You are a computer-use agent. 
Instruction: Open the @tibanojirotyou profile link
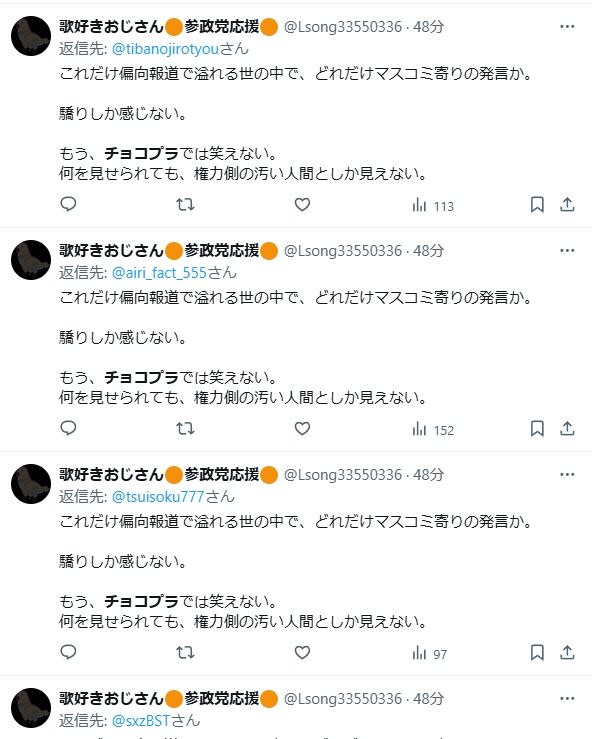[x=165, y=49]
